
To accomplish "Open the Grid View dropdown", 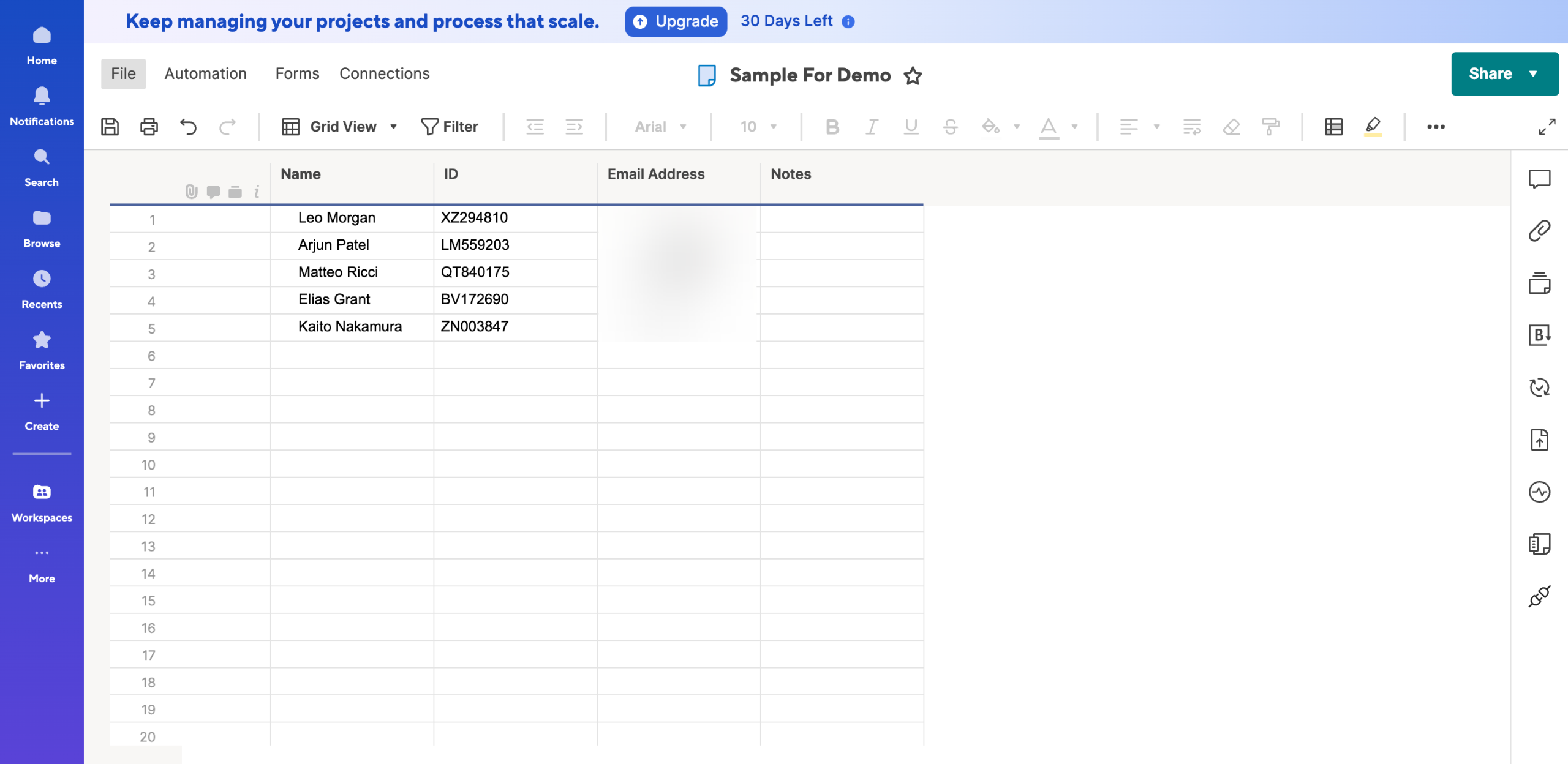I will pyautogui.click(x=339, y=127).
